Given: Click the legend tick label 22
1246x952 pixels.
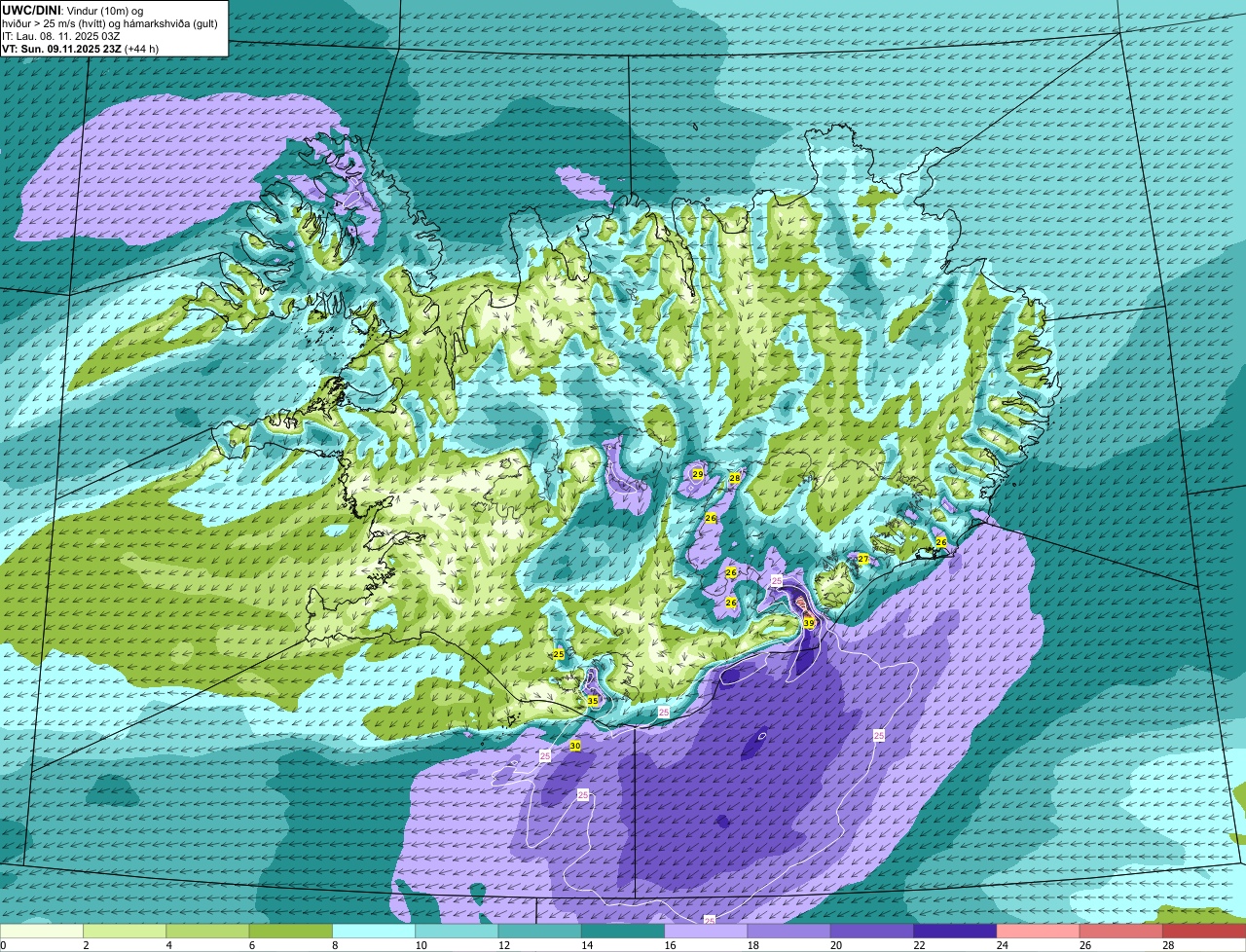Looking at the screenshot, I should click(x=919, y=945).
